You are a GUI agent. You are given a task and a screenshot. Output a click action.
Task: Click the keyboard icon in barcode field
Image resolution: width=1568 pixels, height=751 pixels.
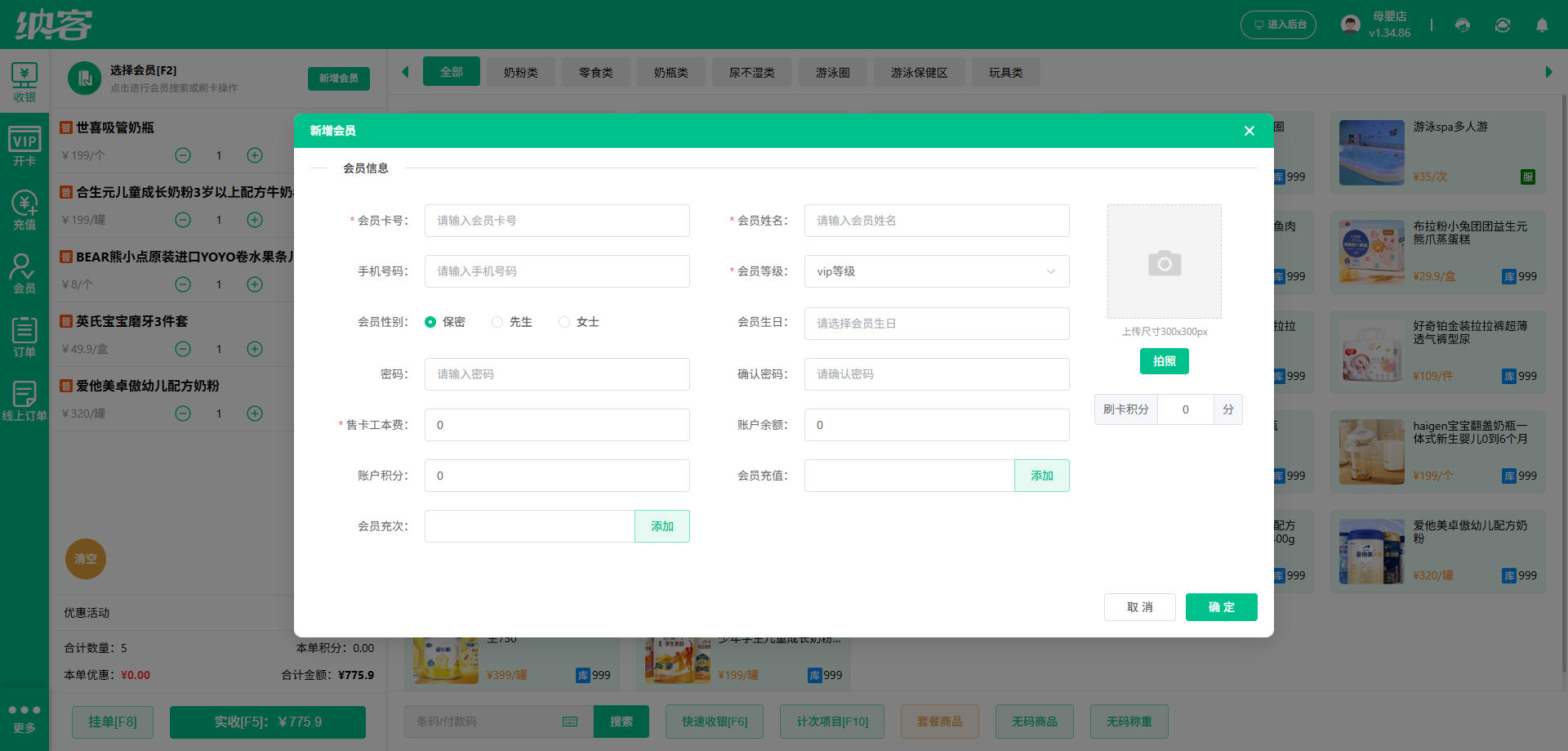point(570,722)
